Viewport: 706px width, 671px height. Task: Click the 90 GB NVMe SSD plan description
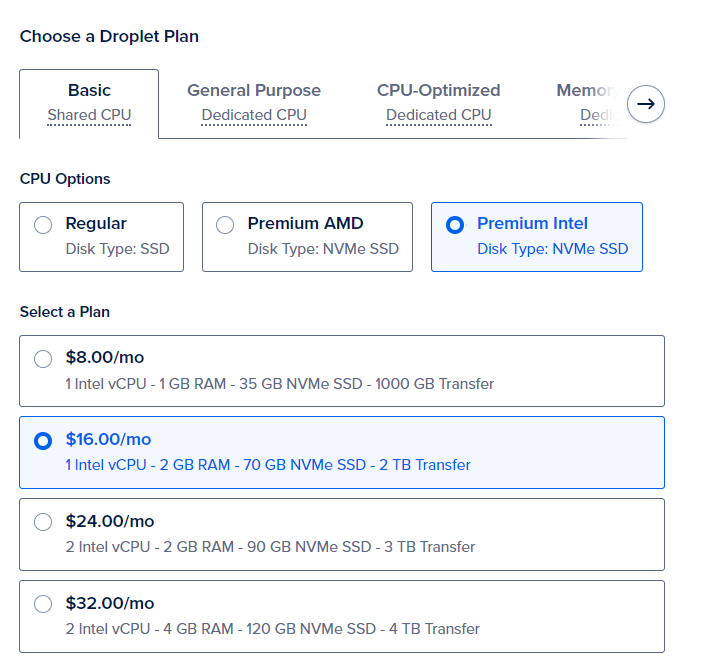tap(270, 547)
